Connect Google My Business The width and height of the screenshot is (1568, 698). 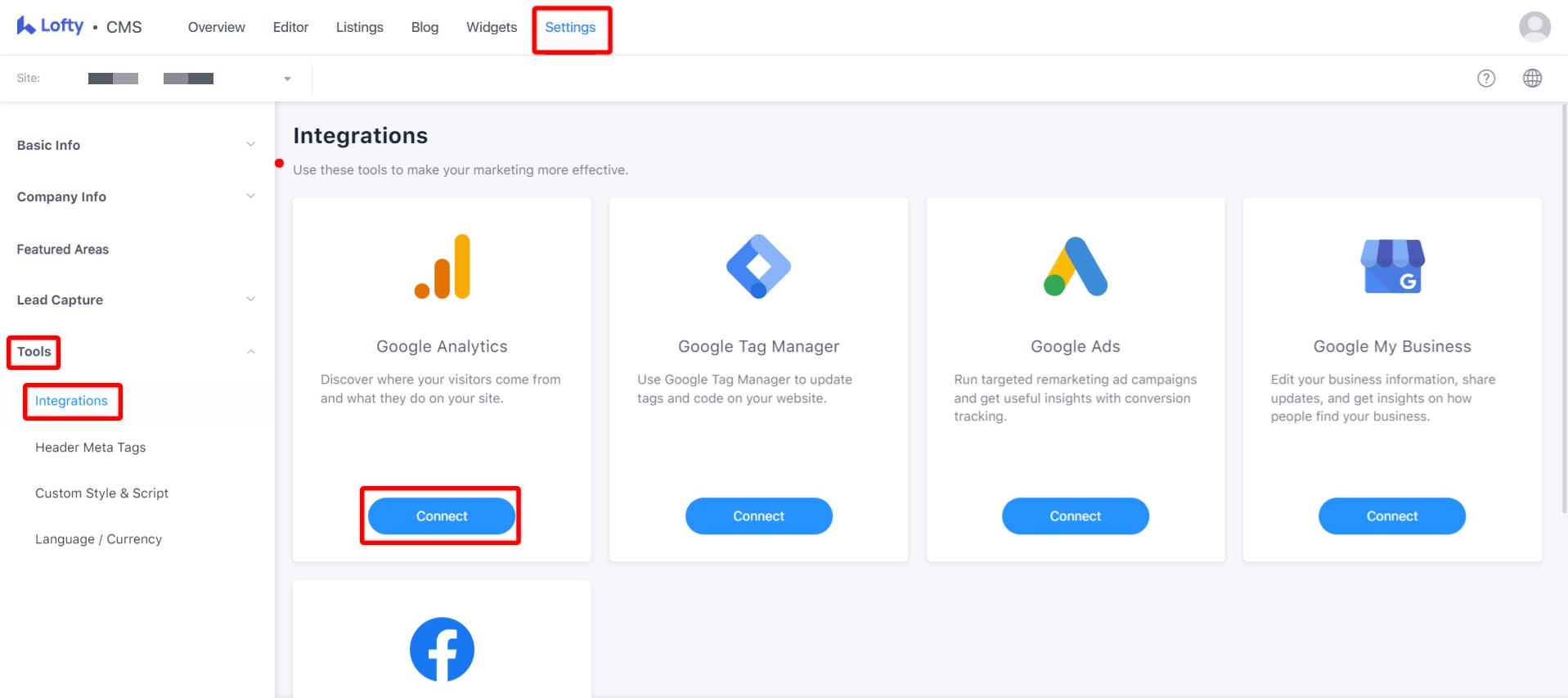(x=1392, y=516)
